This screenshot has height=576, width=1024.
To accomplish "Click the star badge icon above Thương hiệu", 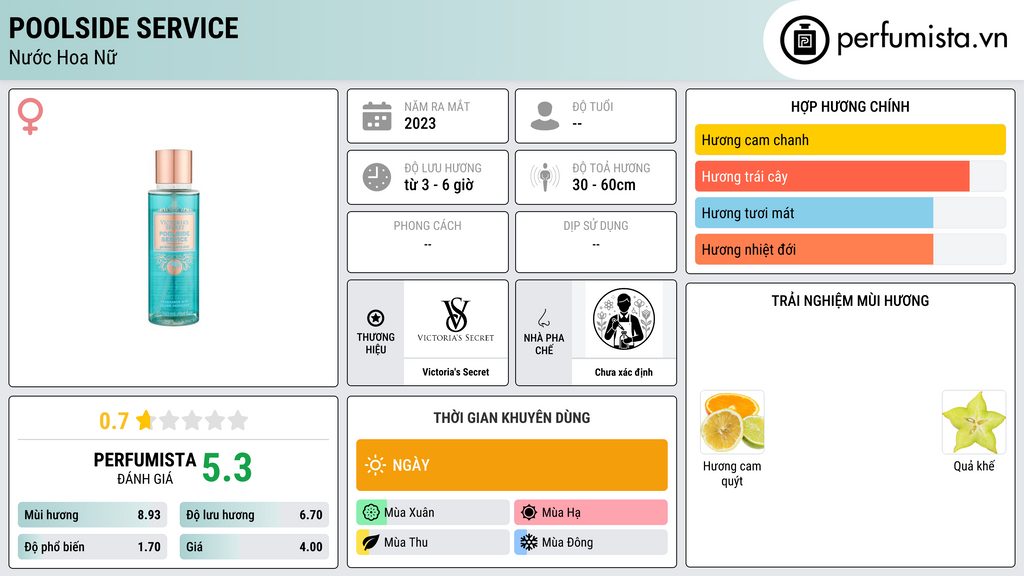I will pyautogui.click(x=376, y=318).
